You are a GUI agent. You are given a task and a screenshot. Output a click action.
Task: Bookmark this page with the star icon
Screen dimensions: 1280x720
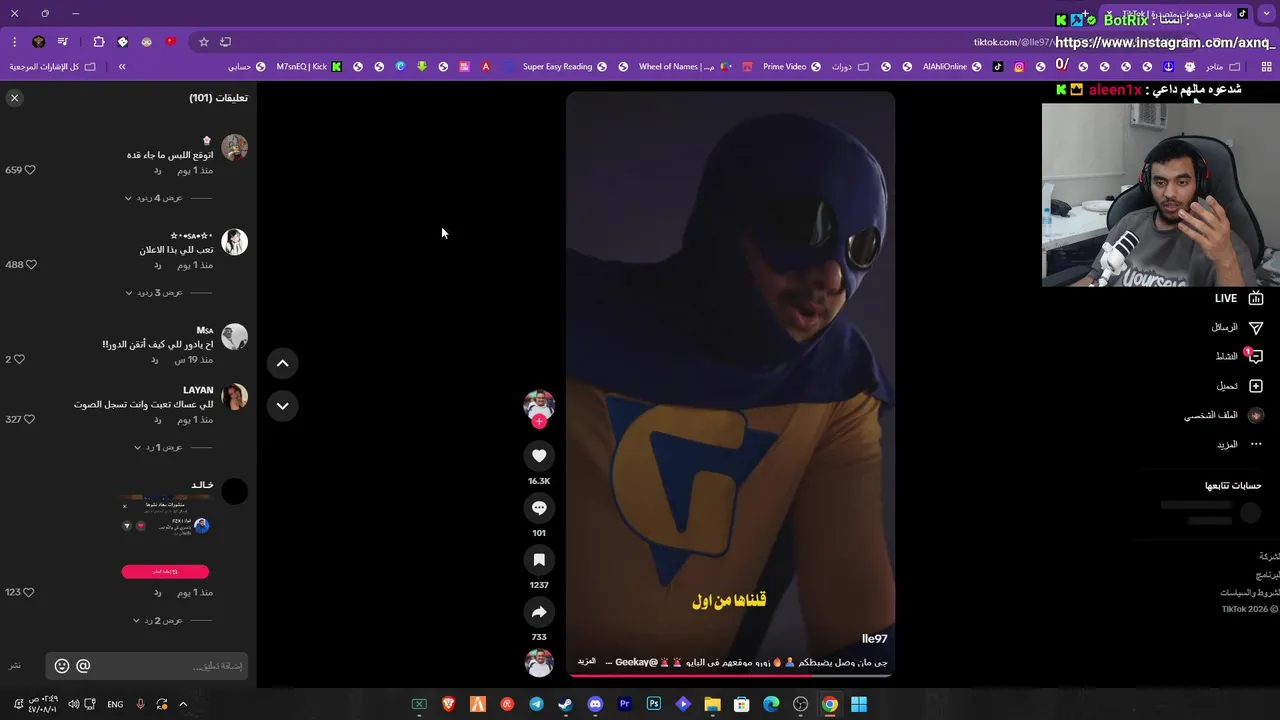(204, 42)
